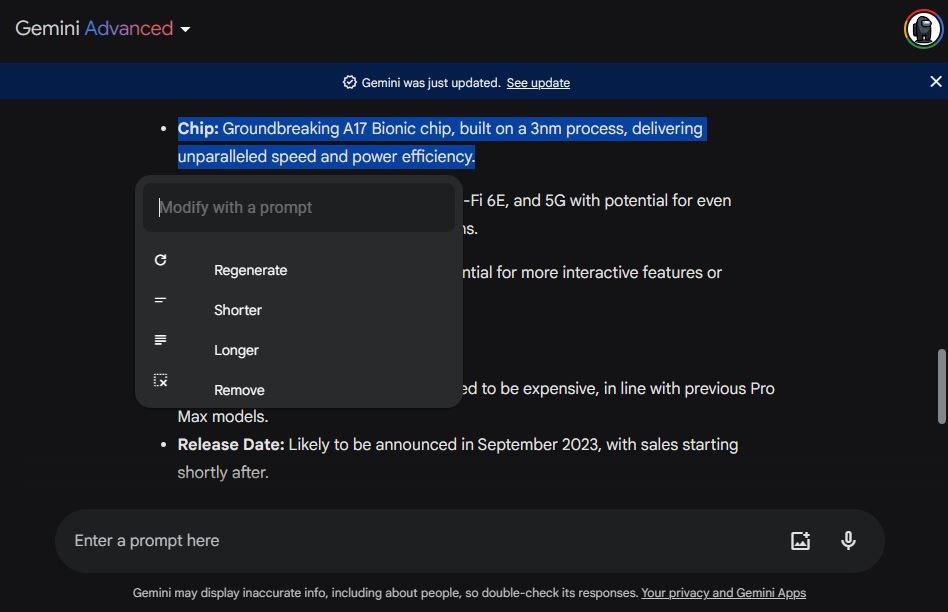The height and width of the screenshot is (612, 948).
Task: Click the Regenerate refresh icon
Action: (160, 260)
